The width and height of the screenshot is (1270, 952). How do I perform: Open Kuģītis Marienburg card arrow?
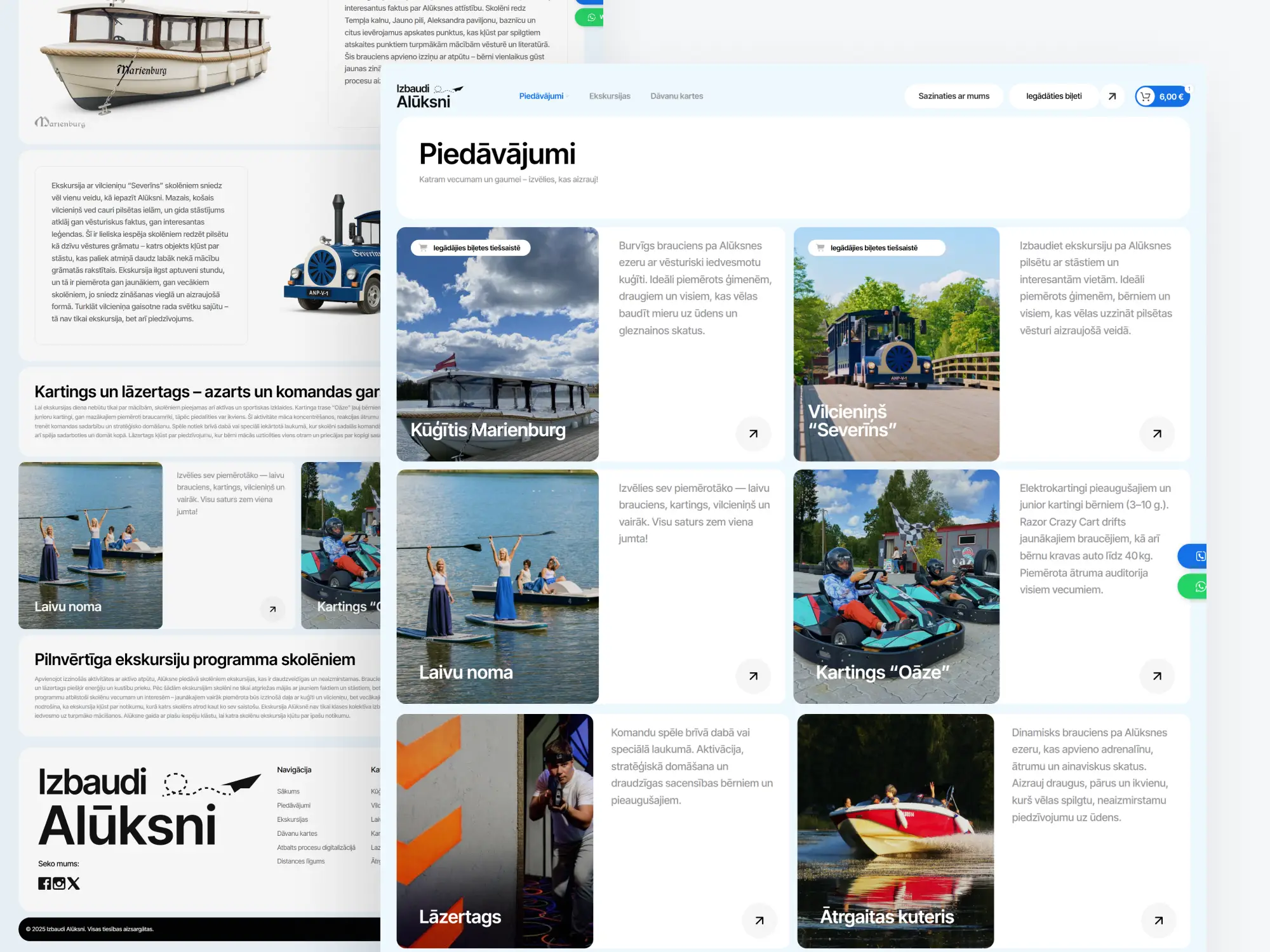[x=753, y=434]
